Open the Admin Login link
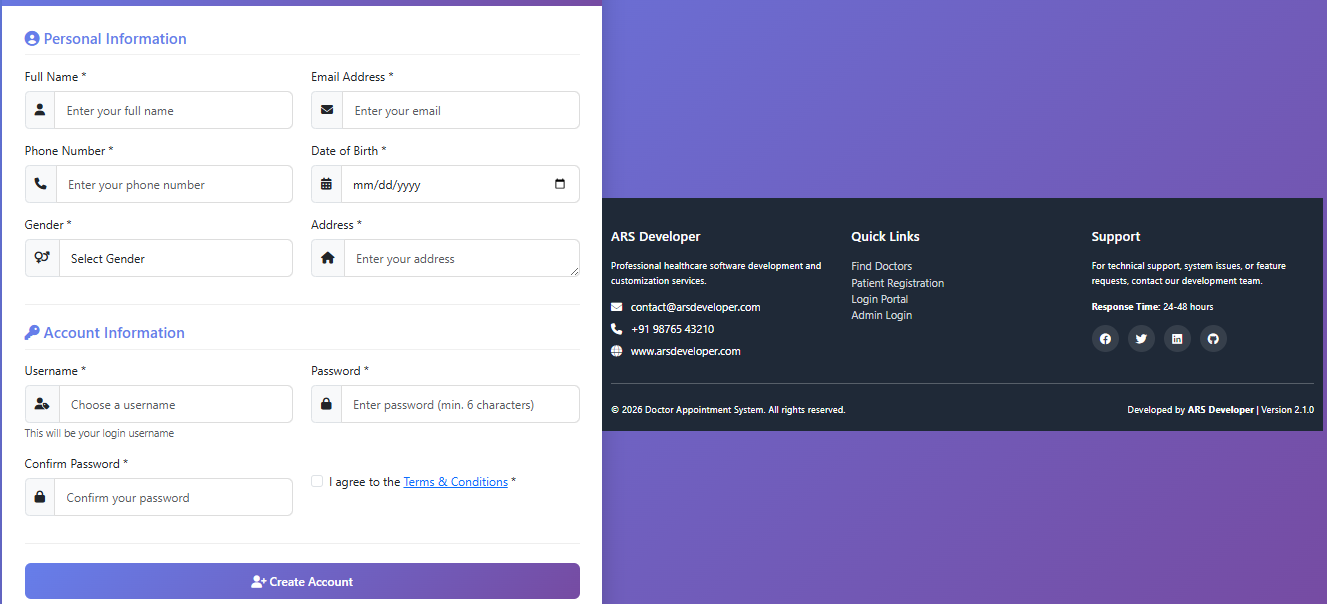 (881, 315)
